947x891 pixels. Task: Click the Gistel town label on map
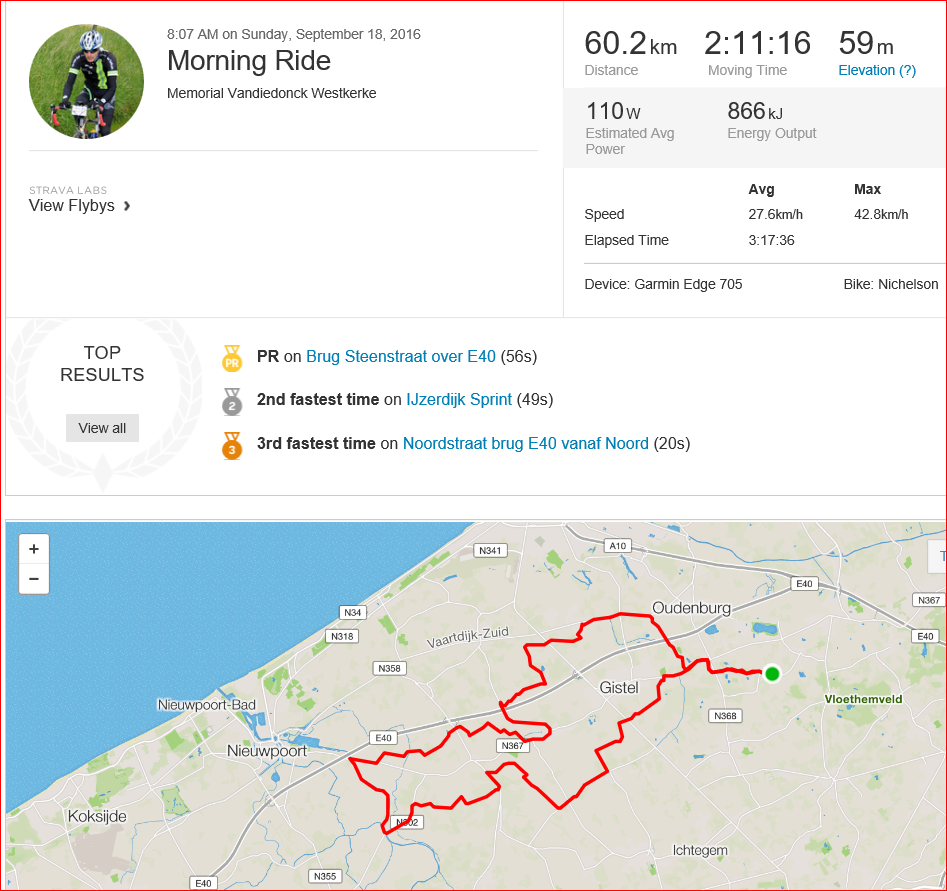[618, 687]
